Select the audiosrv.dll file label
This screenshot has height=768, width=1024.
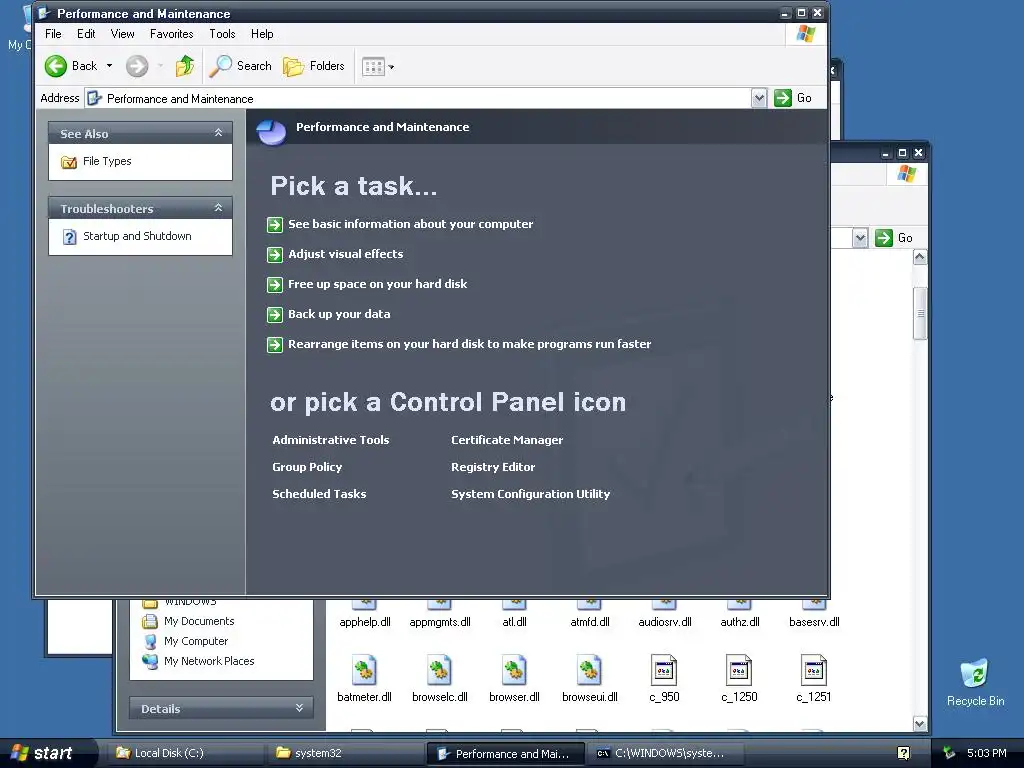665,622
